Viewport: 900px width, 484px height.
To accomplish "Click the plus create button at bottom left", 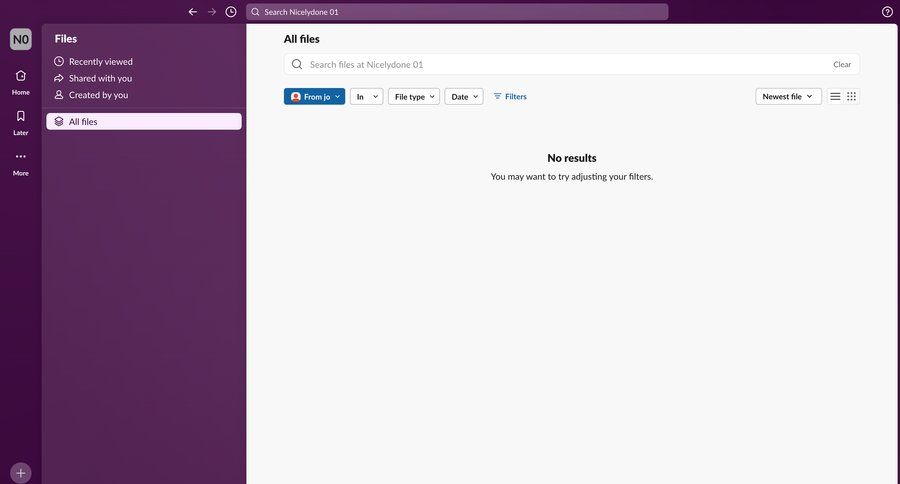I will pos(21,473).
